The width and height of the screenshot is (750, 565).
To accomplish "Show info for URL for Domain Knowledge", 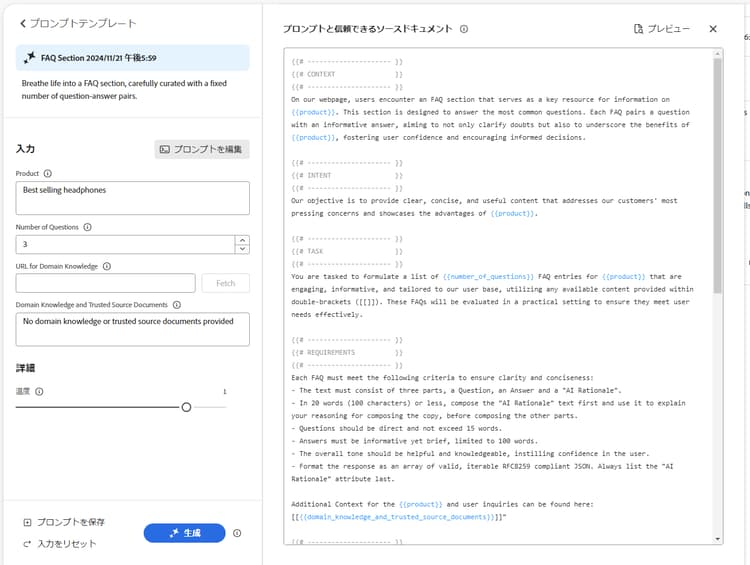I will click(107, 266).
